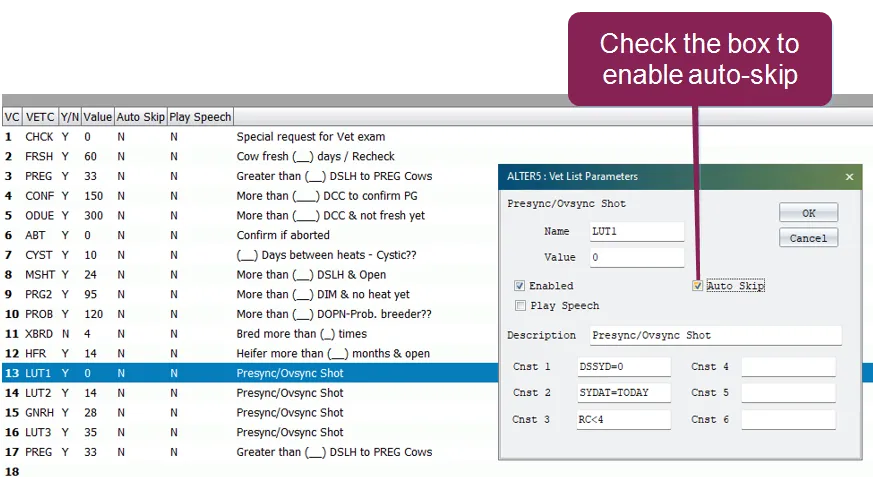This screenshot has height=477, width=873.
Task: Click the empty Cnst 5 field
Action: coord(788,392)
